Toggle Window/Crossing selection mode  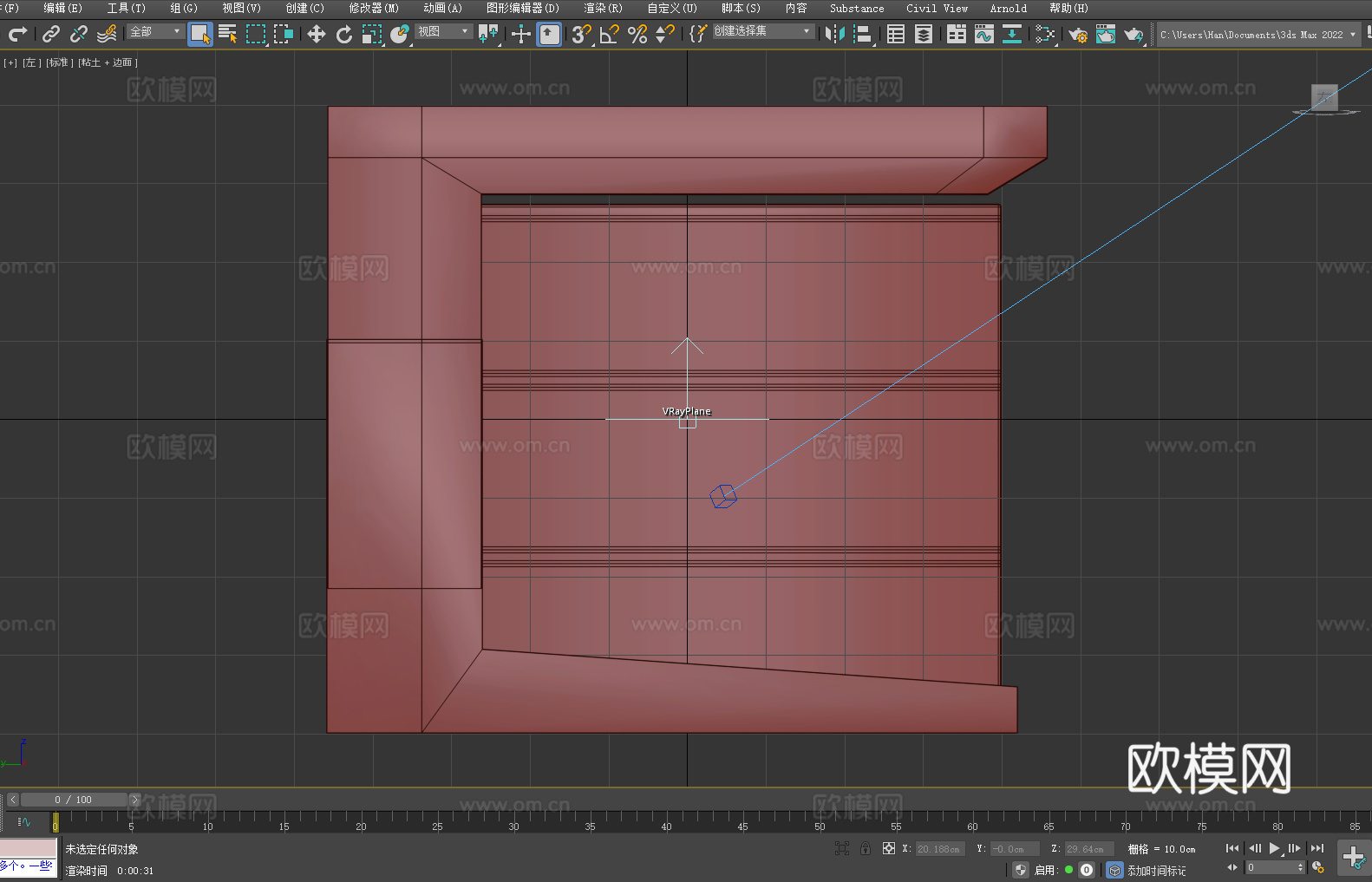click(284, 34)
